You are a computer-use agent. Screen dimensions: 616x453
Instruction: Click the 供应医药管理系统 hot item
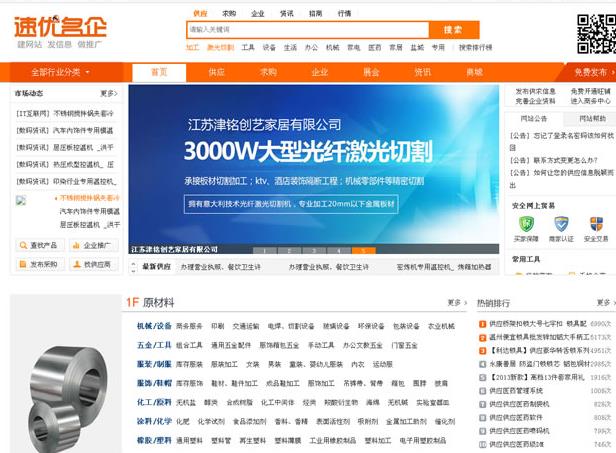pos(516,391)
